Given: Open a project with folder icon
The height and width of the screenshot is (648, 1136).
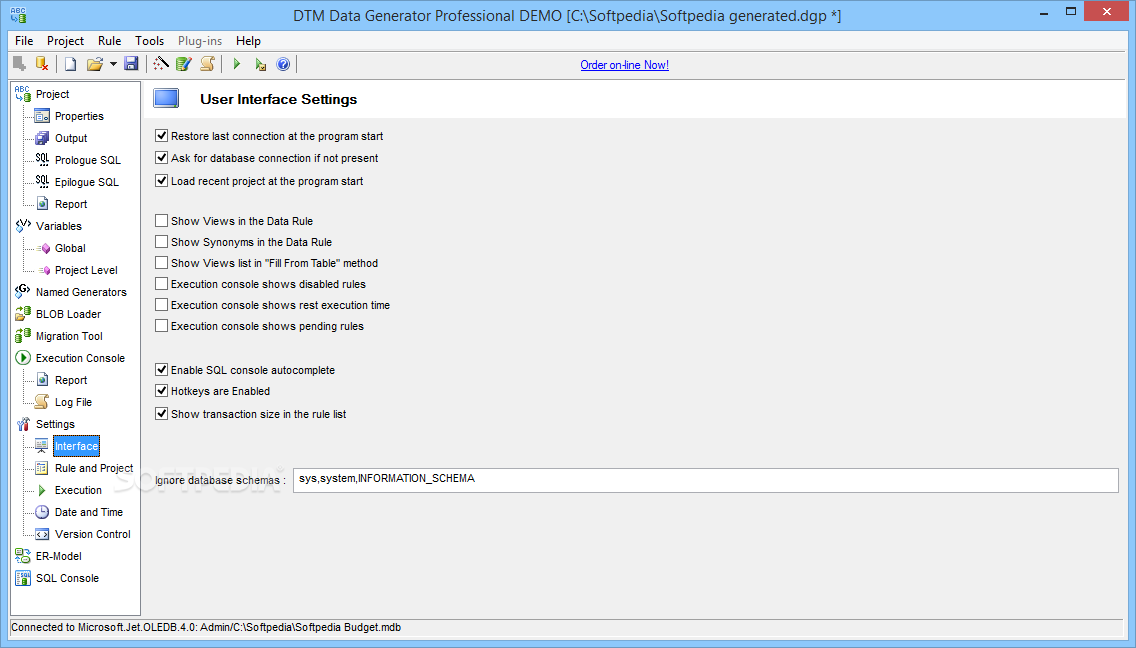Looking at the screenshot, I should click(95, 64).
